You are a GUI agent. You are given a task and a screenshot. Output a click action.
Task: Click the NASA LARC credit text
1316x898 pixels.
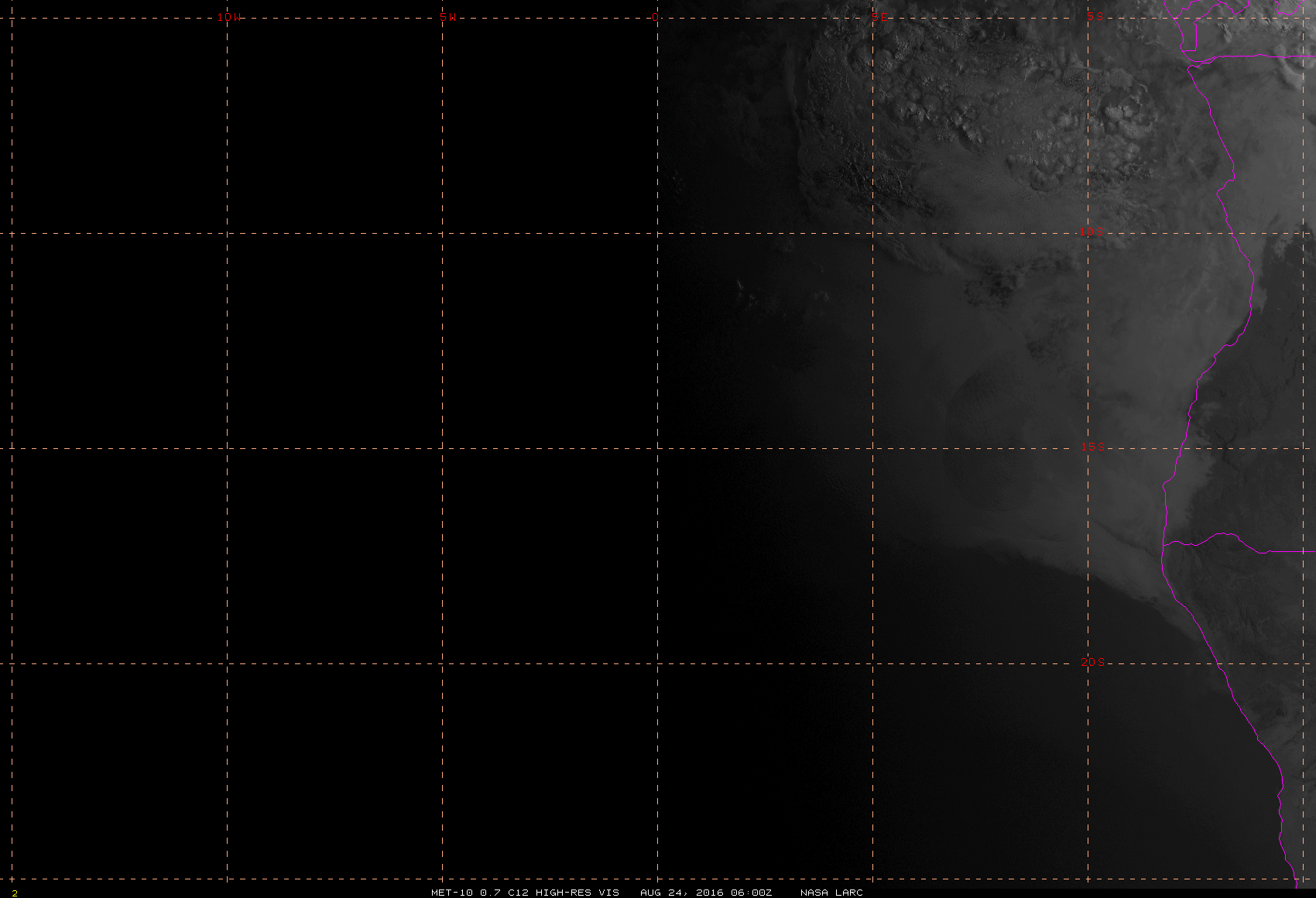pyautogui.click(x=831, y=893)
